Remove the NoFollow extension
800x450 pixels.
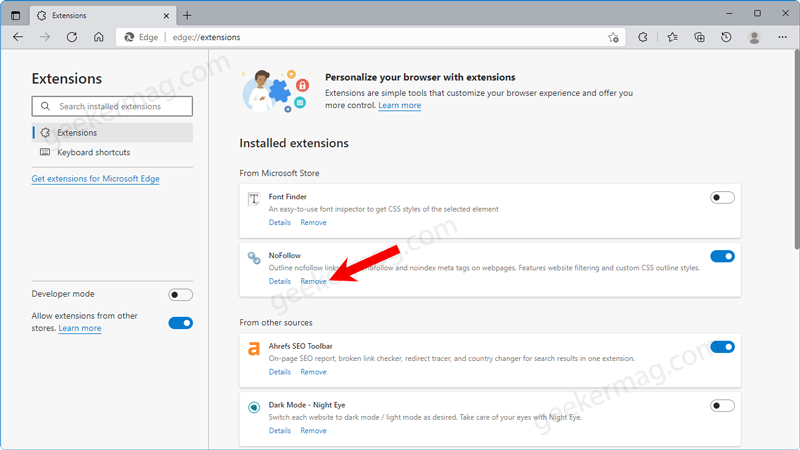313,281
